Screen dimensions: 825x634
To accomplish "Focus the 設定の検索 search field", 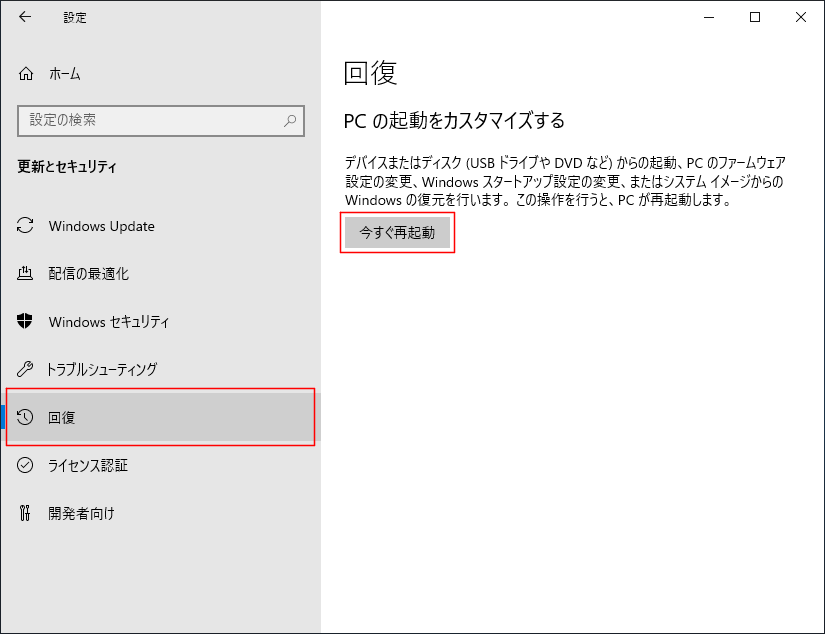I will (x=160, y=120).
